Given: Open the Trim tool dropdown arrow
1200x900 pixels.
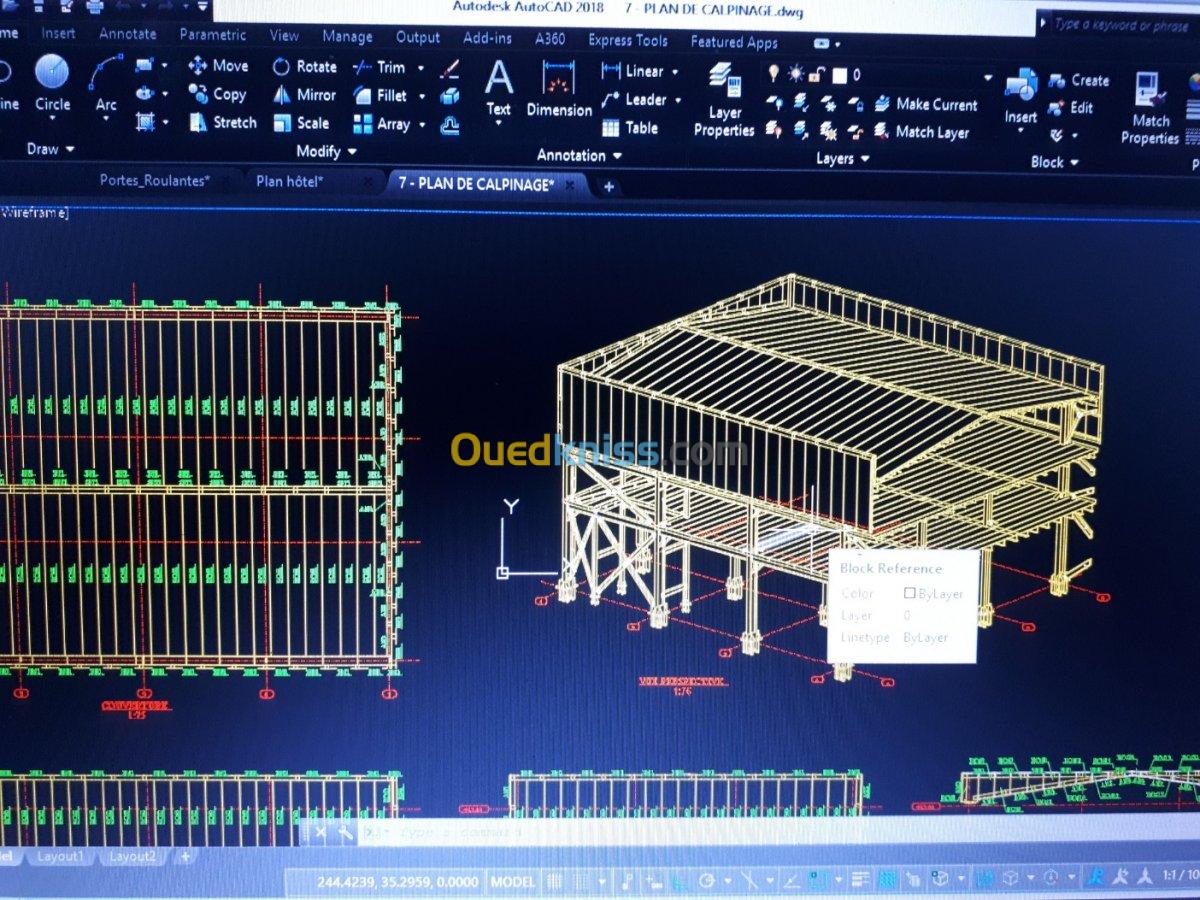Looking at the screenshot, I should [420, 69].
